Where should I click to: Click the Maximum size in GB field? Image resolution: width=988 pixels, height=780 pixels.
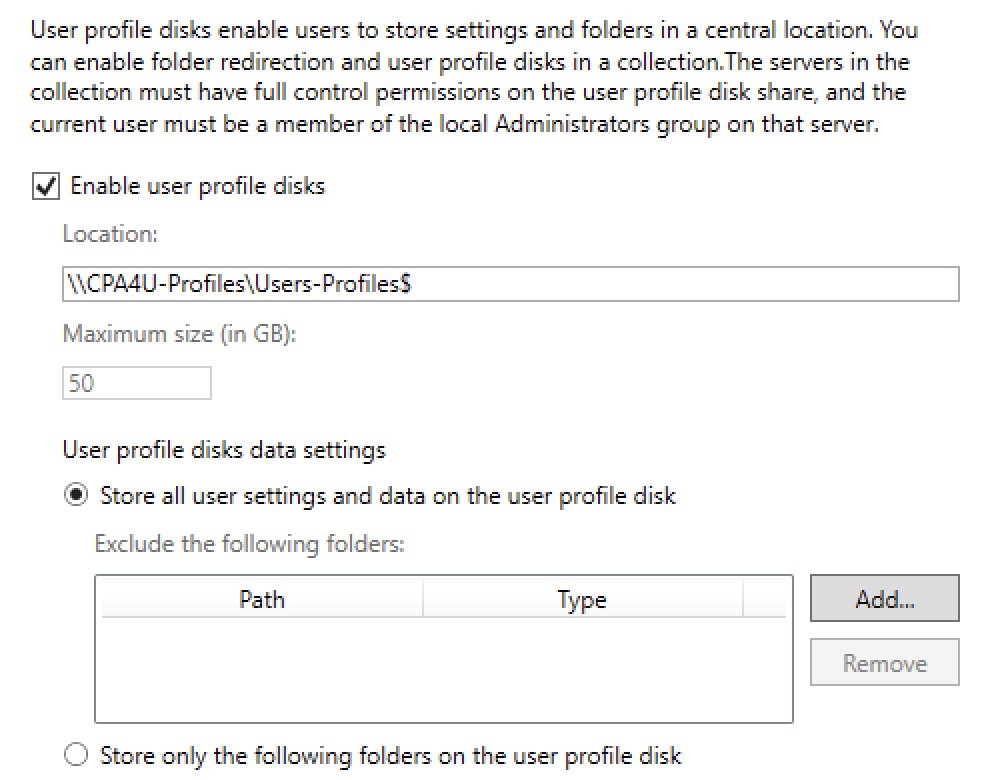[136, 383]
